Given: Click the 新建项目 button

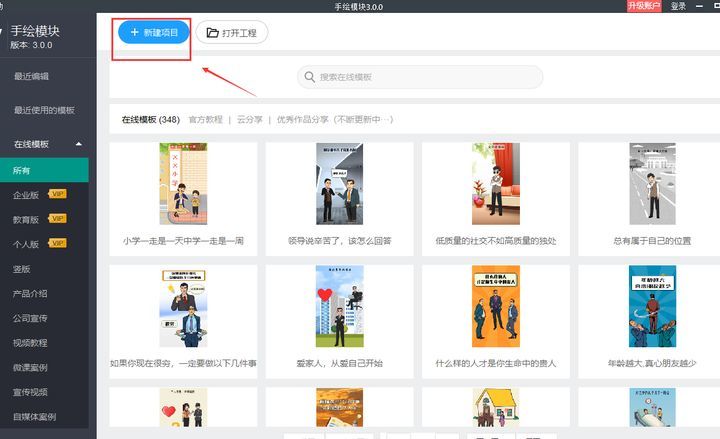Looking at the screenshot, I should pos(154,32).
